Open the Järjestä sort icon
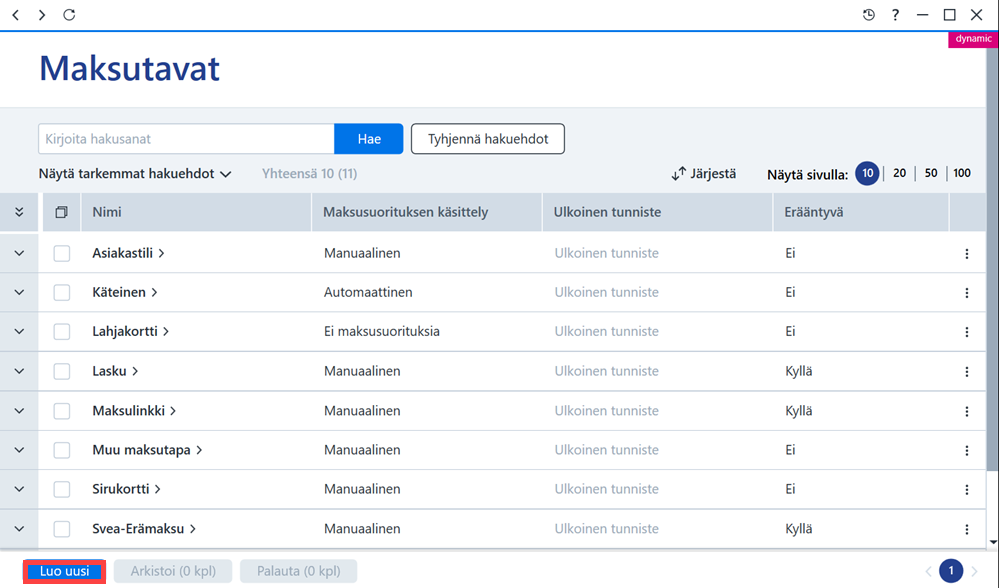Screen dimensions: 999x588 tap(679, 173)
